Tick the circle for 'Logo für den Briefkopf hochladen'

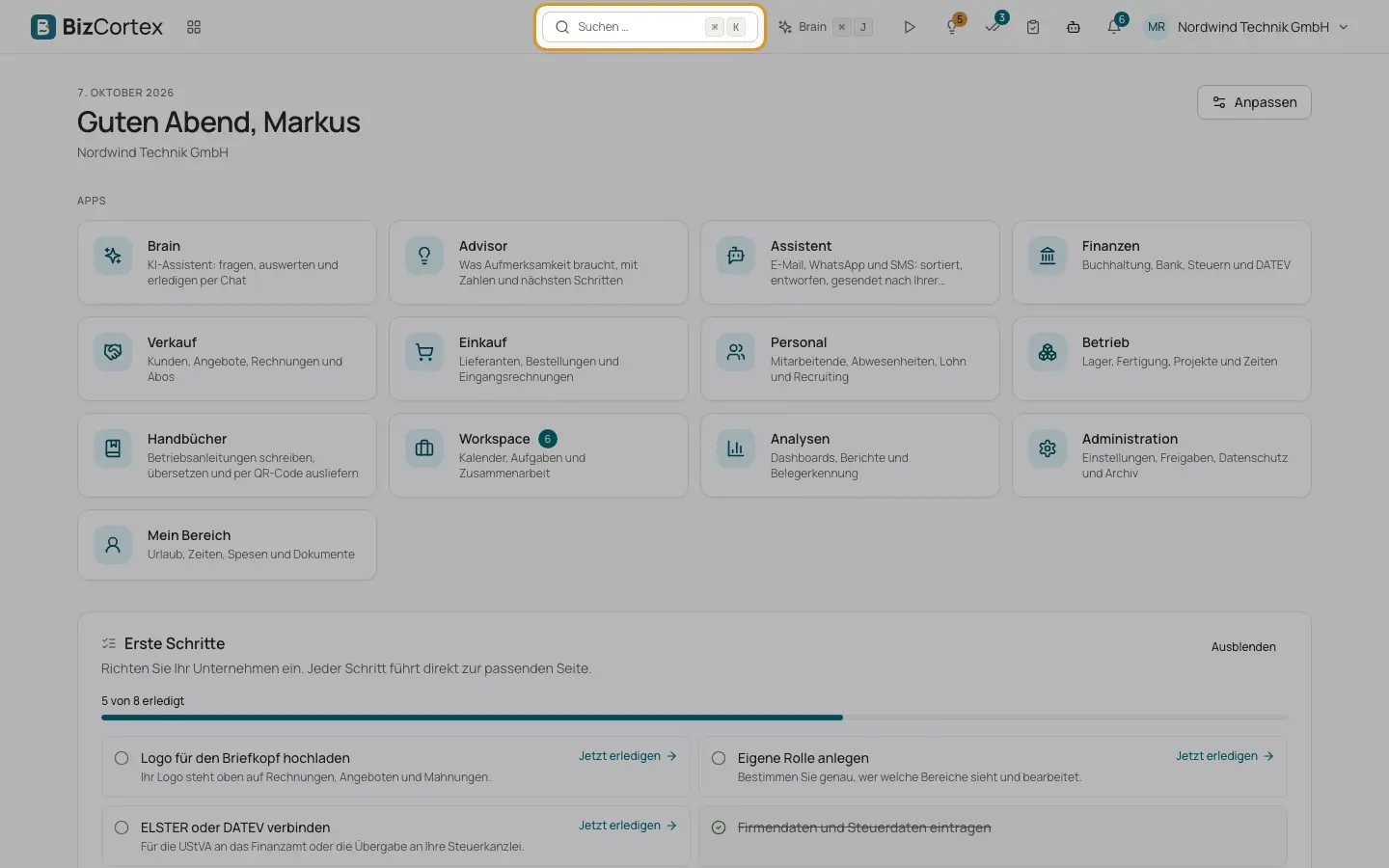point(122,758)
